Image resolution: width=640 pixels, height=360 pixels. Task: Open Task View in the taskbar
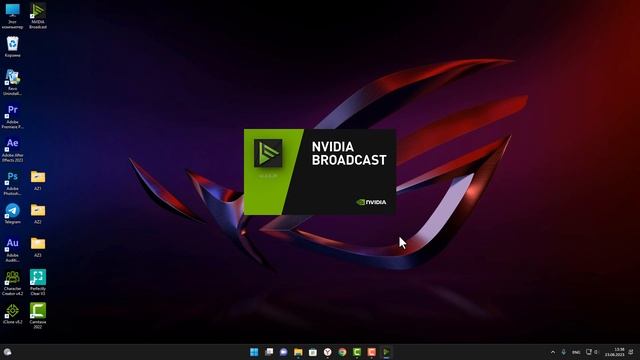[x=269, y=352]
